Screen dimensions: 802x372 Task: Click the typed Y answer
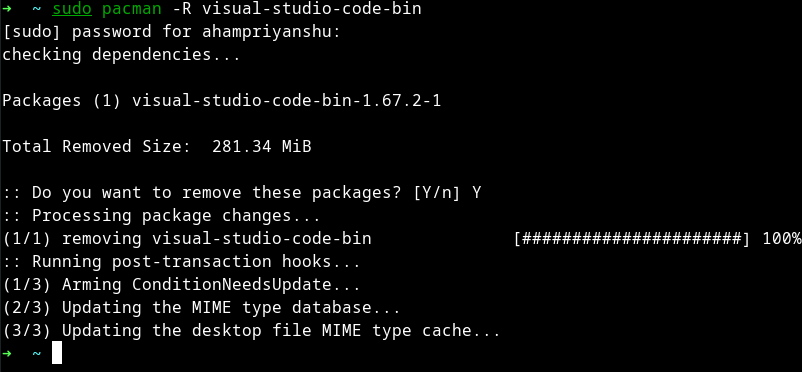pyautogui.click(x=477, y=193)
